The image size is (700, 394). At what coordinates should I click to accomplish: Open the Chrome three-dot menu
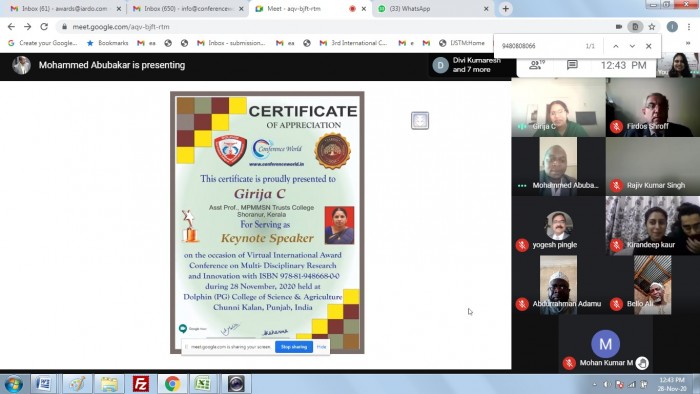pos(689,27)
